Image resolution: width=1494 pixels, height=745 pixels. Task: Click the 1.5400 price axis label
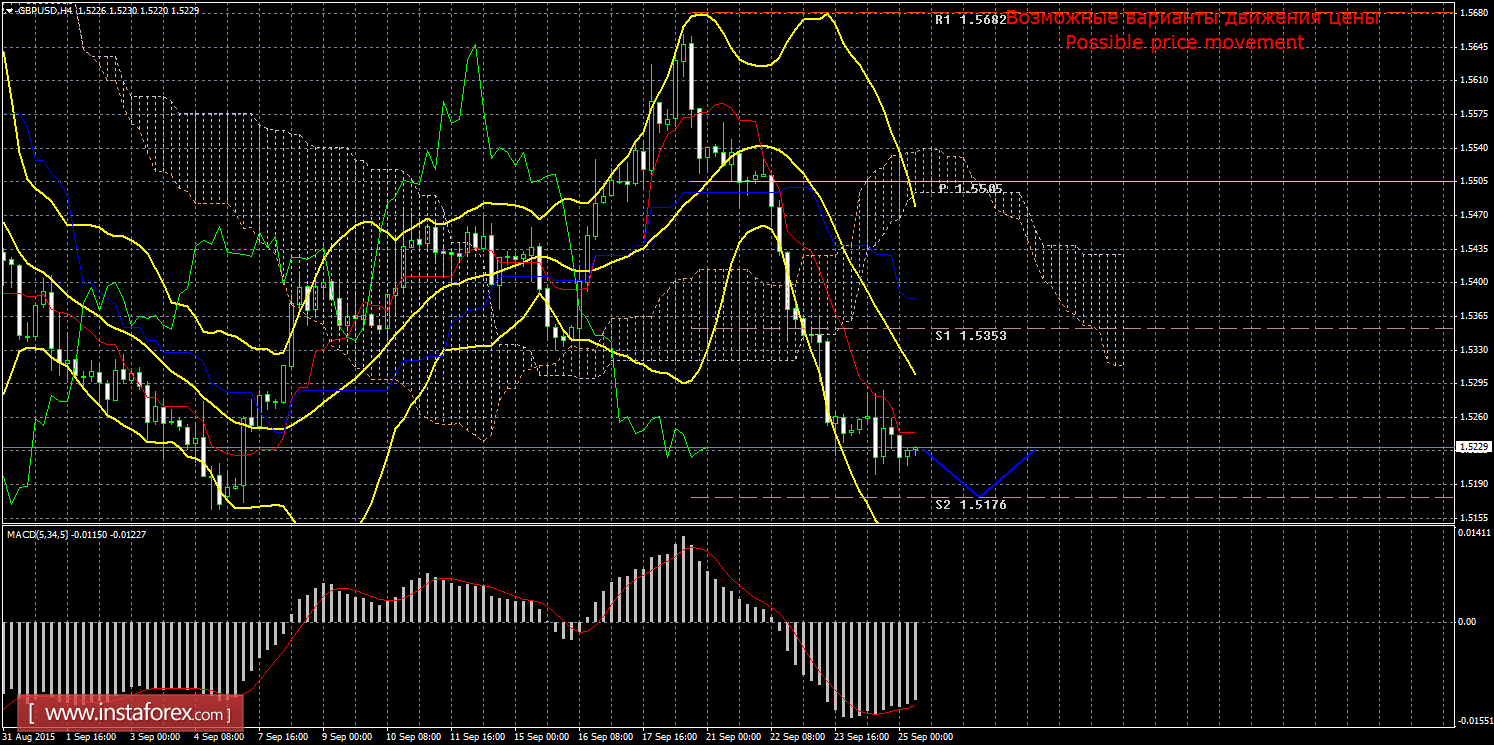click(1472, 282)
